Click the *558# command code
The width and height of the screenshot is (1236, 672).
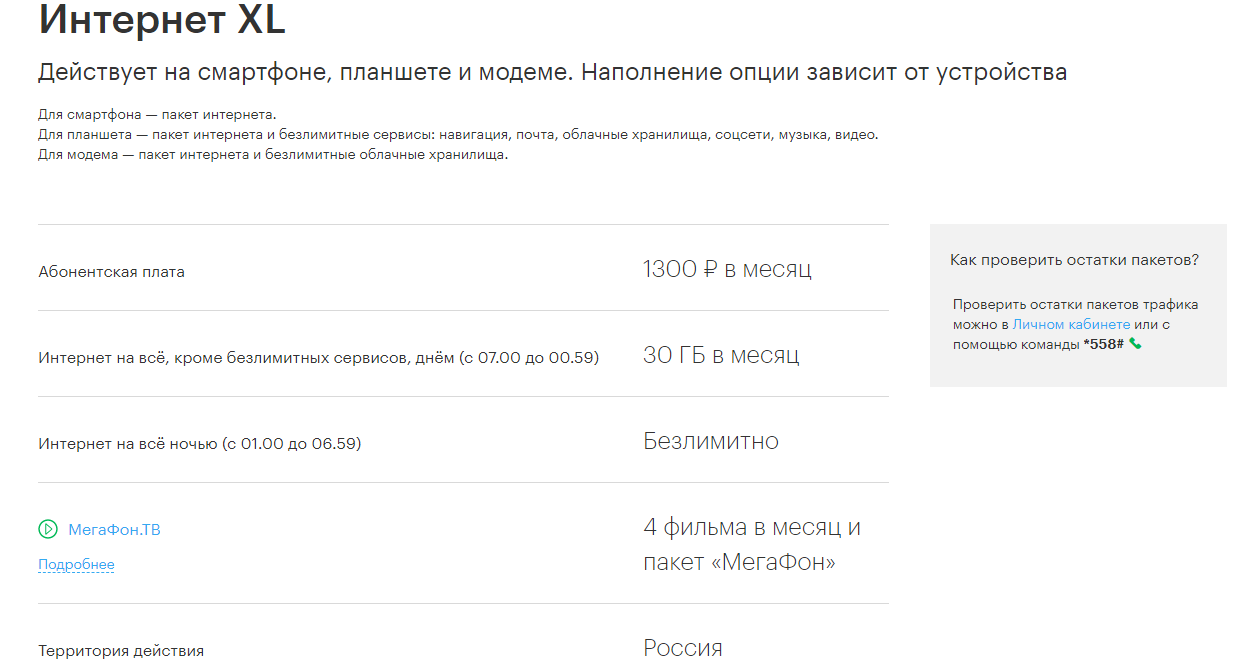pos(1103,344)
